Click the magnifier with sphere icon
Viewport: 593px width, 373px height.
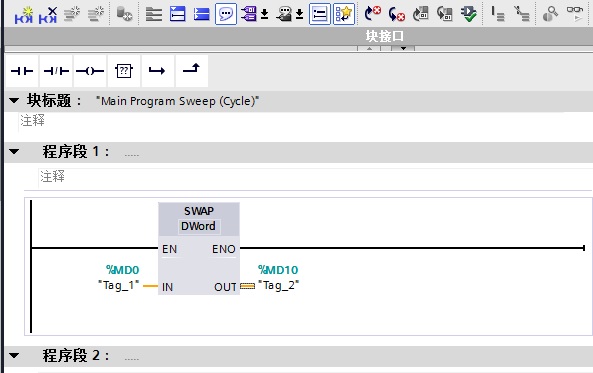(x=550, y=14)
